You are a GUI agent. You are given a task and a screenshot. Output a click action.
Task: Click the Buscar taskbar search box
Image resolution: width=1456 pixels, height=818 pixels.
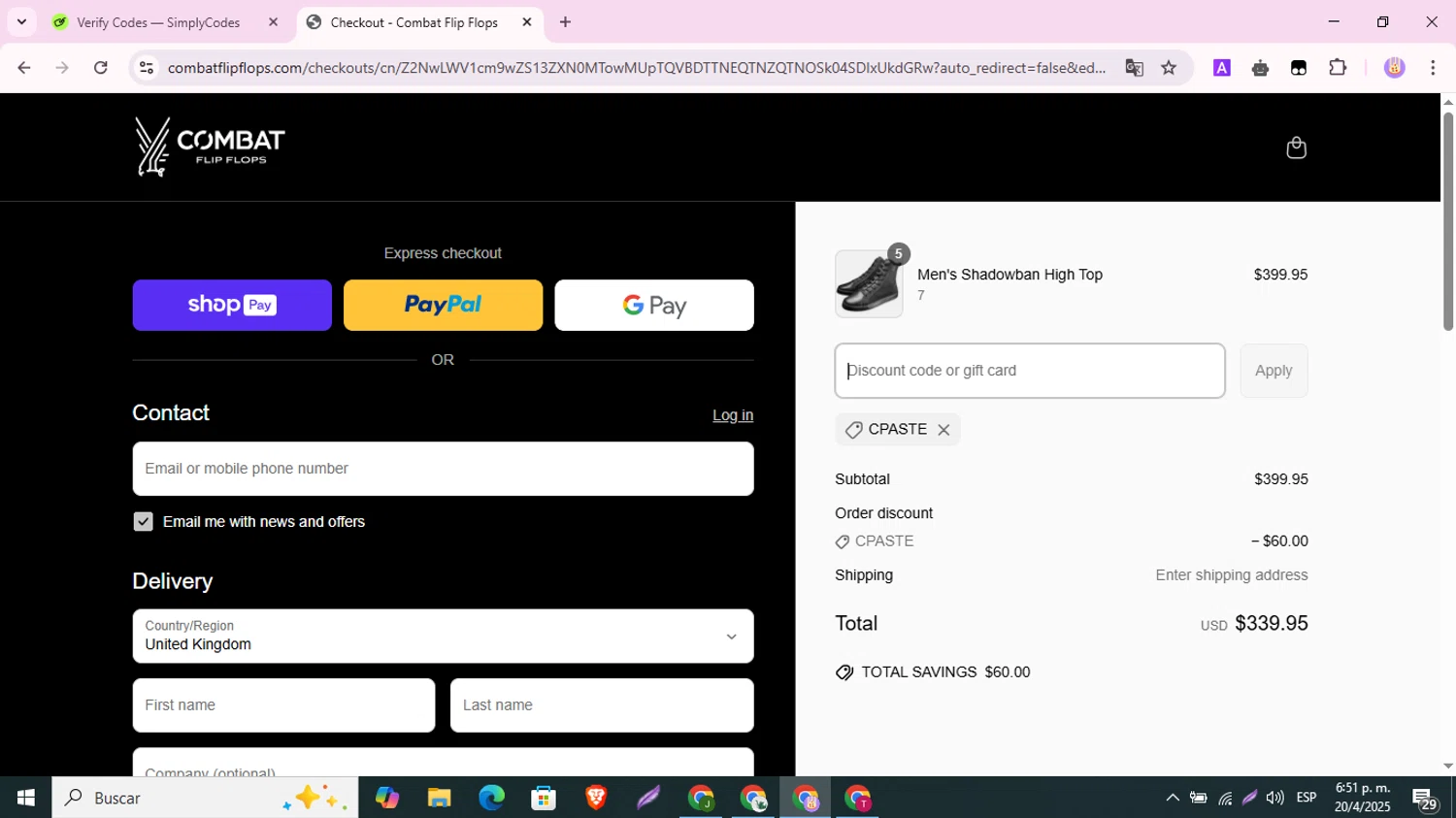click(205, 798)
